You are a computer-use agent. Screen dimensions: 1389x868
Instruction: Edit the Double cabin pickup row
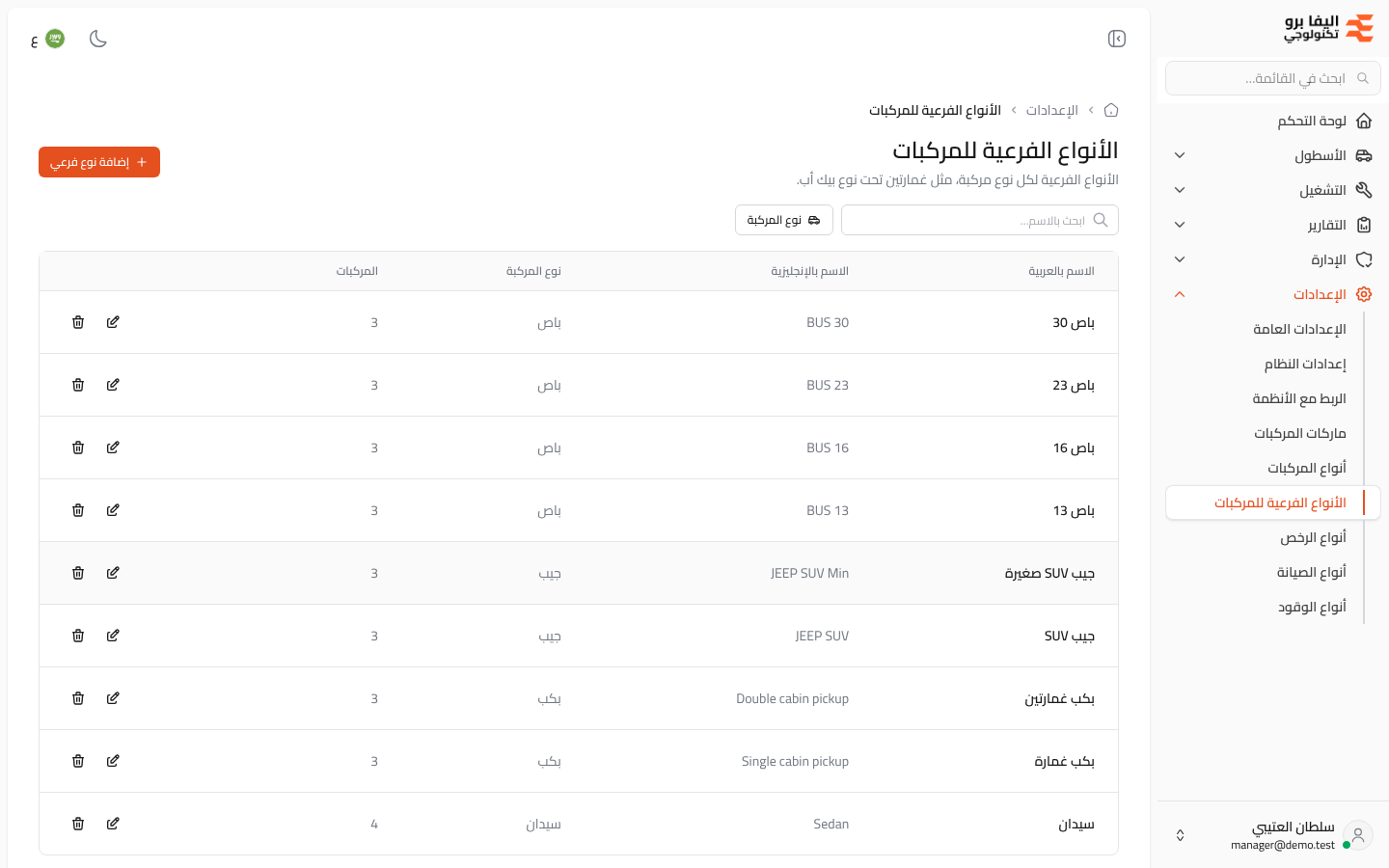tap(113, 698)
